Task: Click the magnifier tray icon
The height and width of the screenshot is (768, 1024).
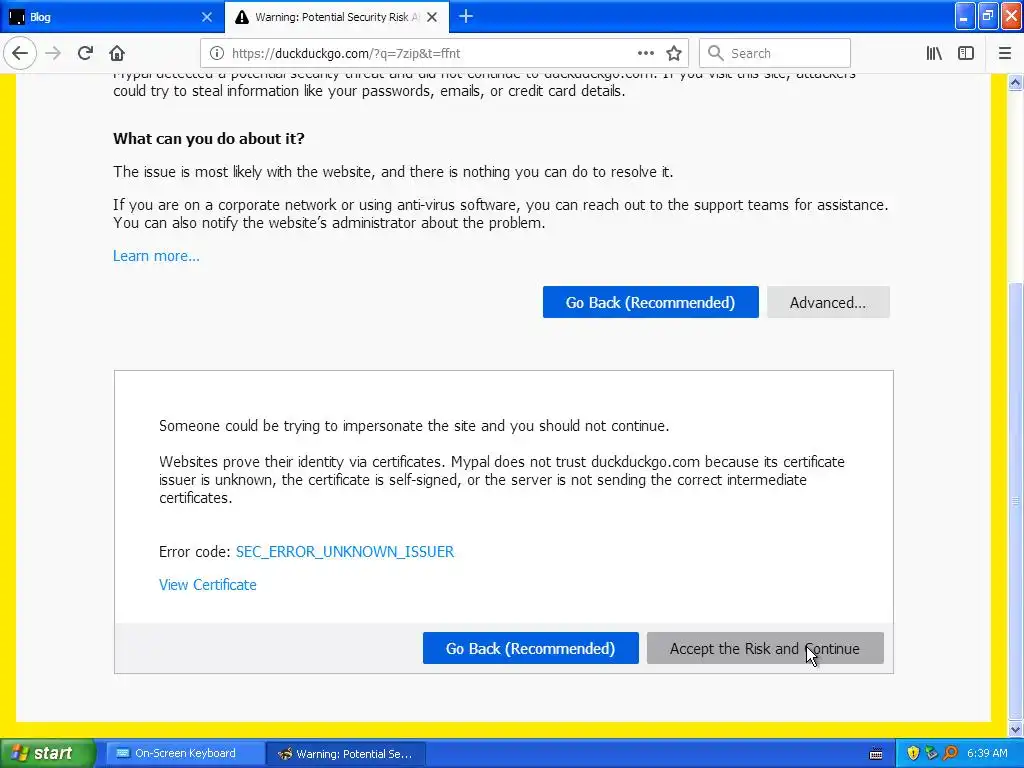Action: (x=950, y=753)
